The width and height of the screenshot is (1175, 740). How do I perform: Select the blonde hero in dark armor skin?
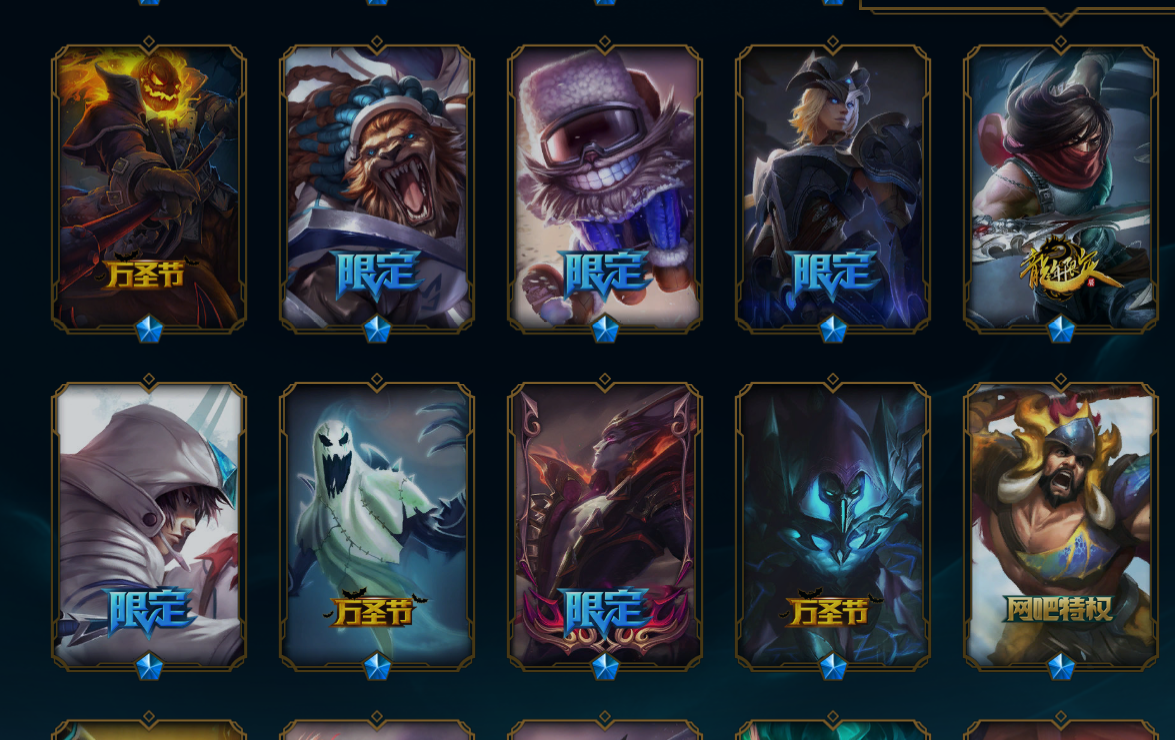pos(833,189)
